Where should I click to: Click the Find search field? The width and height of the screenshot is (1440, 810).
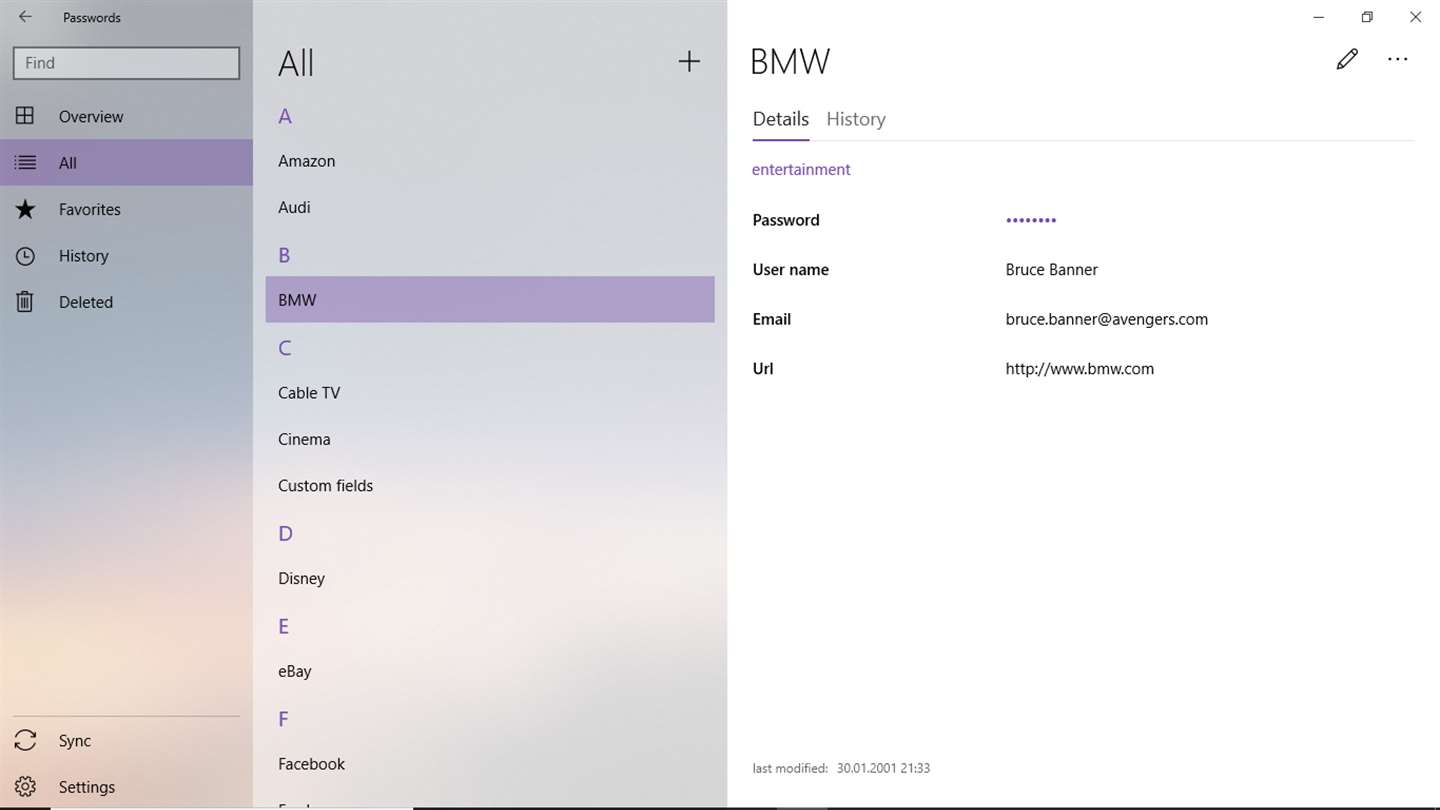point(126,63)
